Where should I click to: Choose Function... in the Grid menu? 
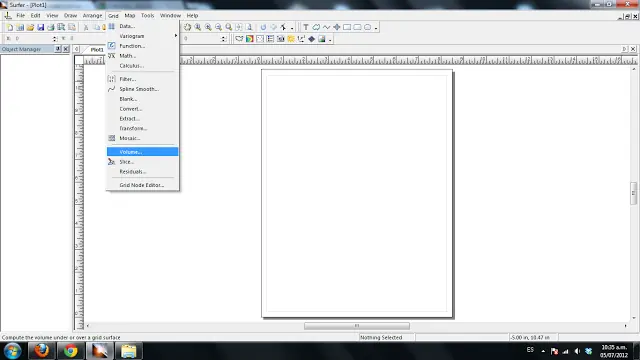pos(142,46)
